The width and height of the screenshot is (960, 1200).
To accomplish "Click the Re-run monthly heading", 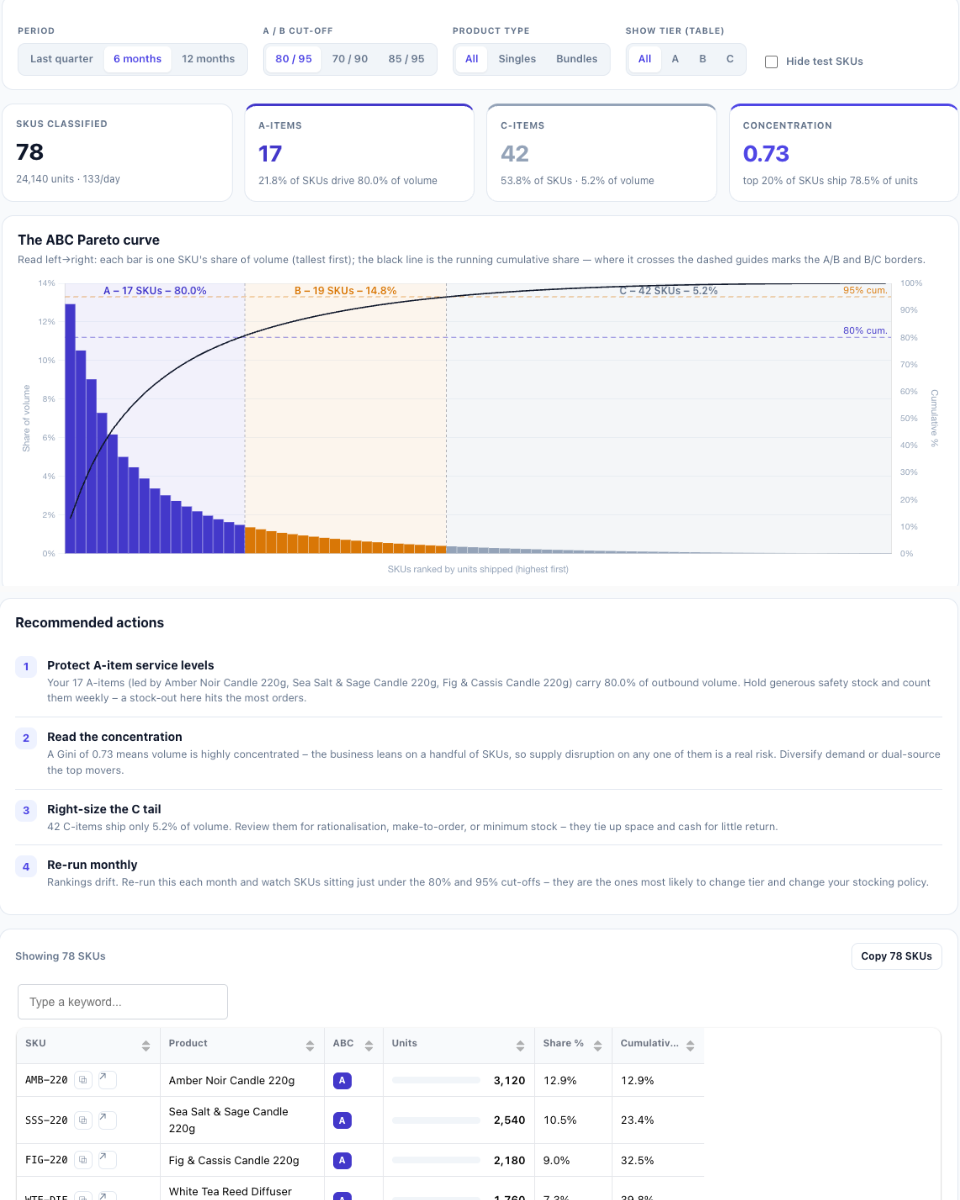I will (92, 865).
